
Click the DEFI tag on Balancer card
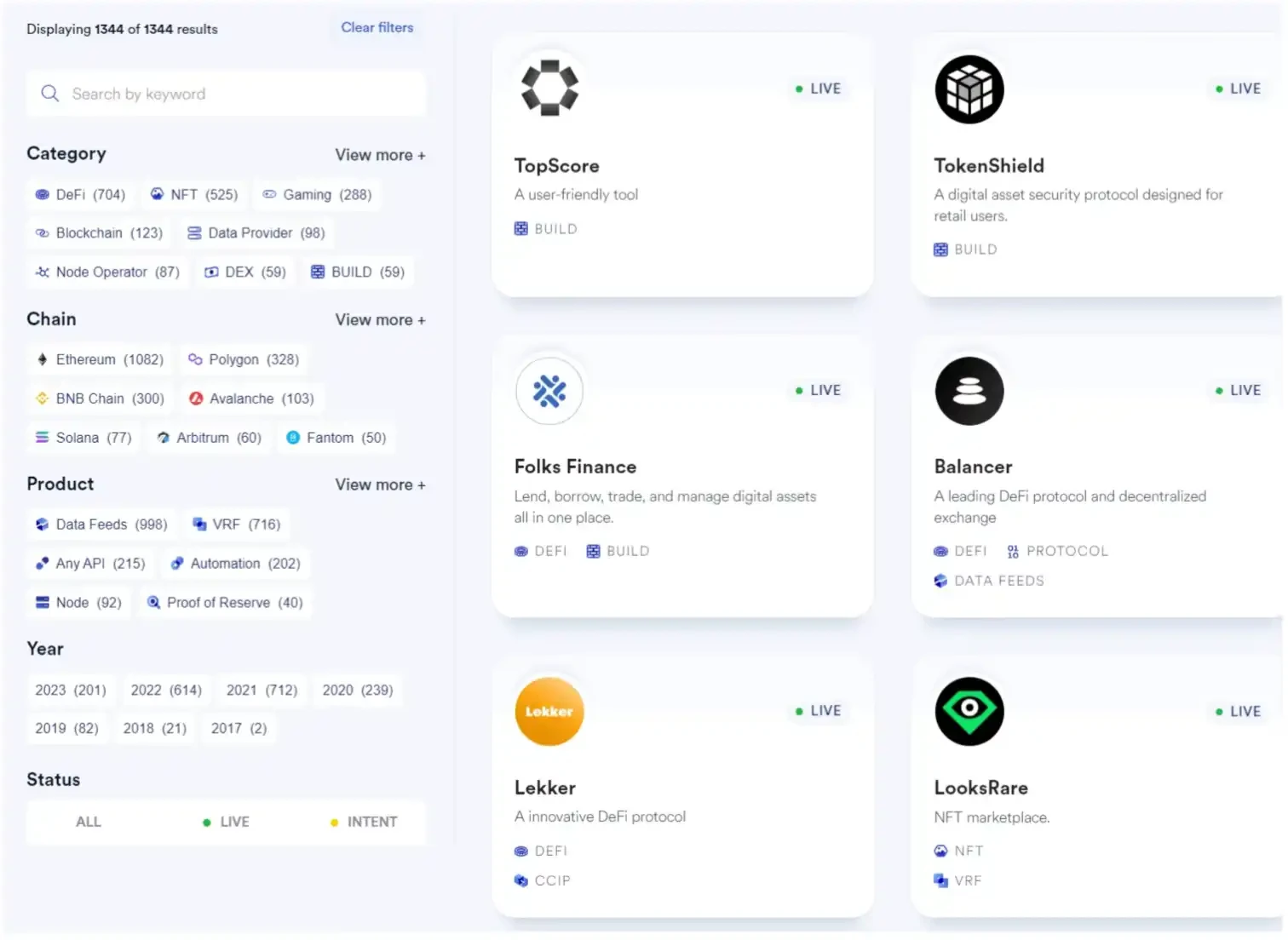[x=961, y=552]
